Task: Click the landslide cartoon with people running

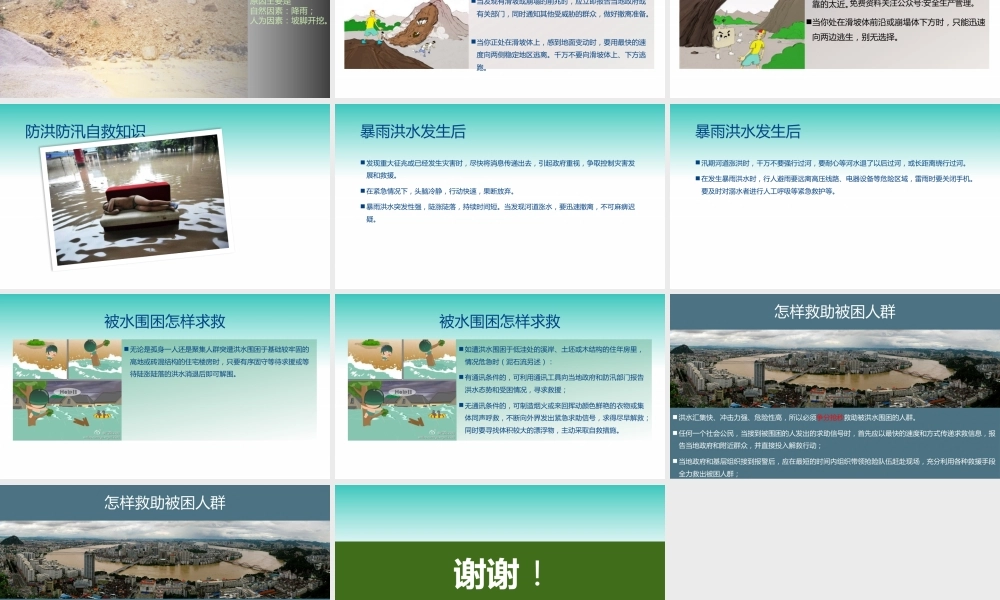Action: [406, 34]
